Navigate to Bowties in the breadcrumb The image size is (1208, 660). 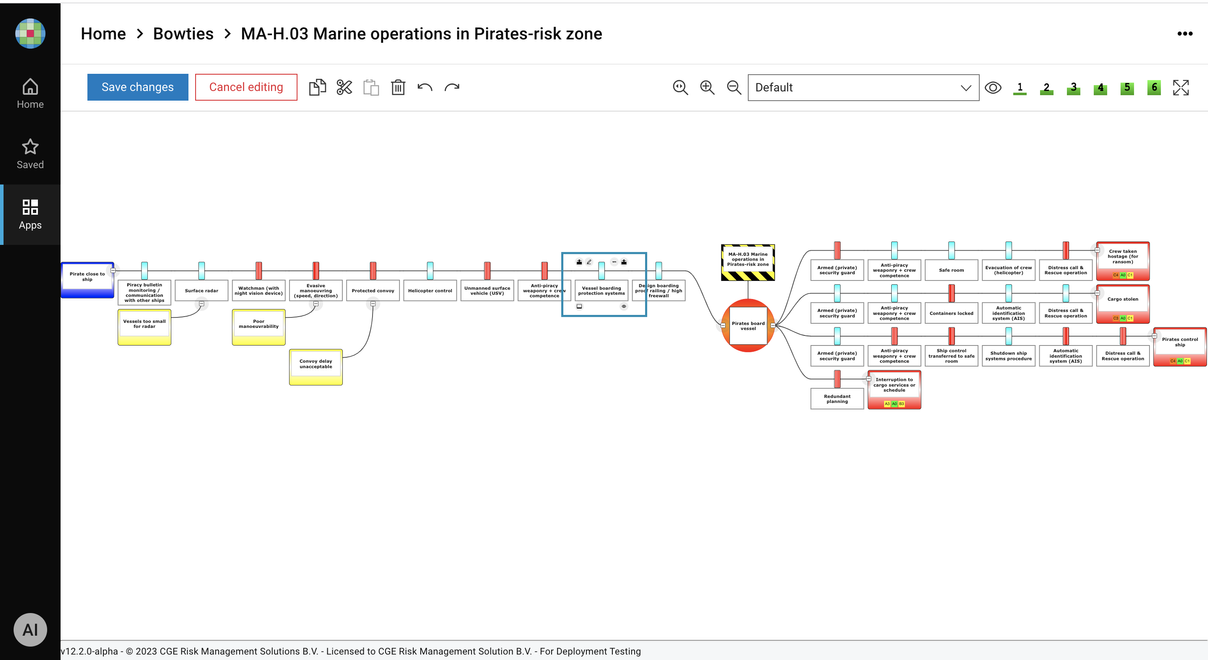[183, 33]
